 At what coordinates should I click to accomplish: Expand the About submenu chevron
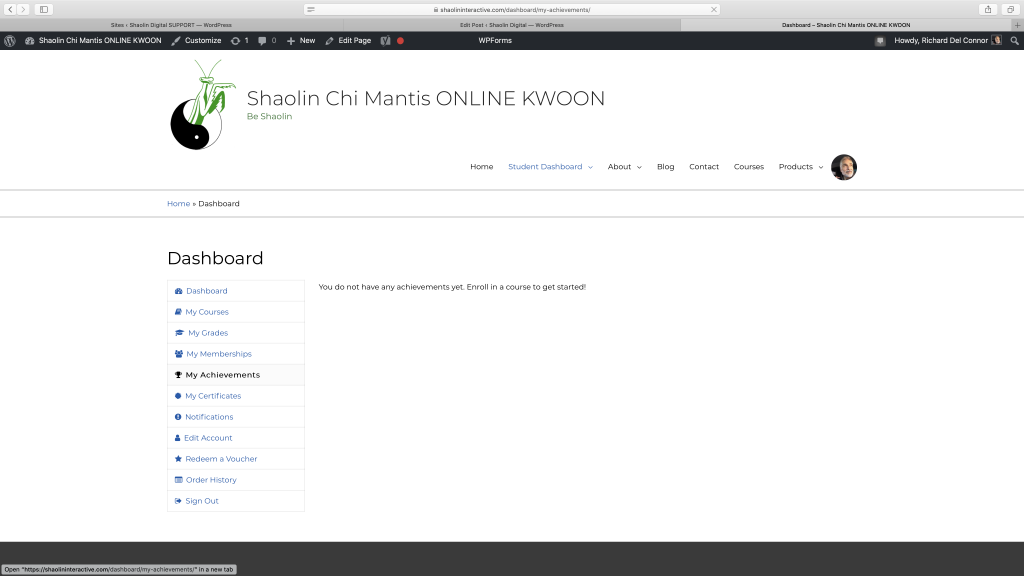(639, 167)
